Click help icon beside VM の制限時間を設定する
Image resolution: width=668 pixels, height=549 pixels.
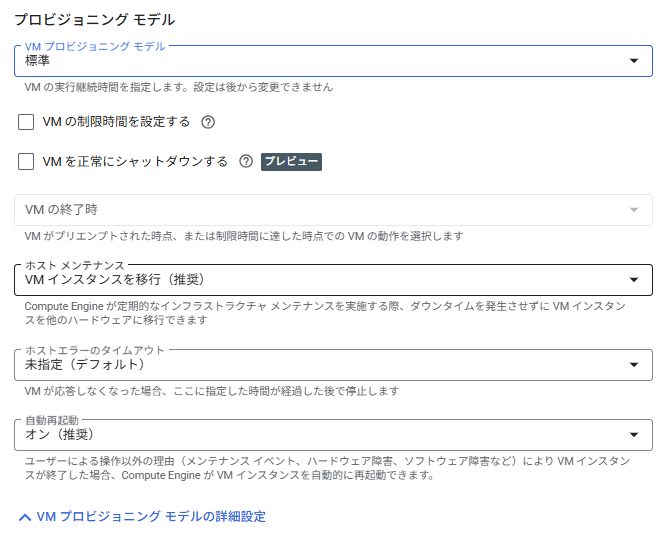click(x=208, y=122)
